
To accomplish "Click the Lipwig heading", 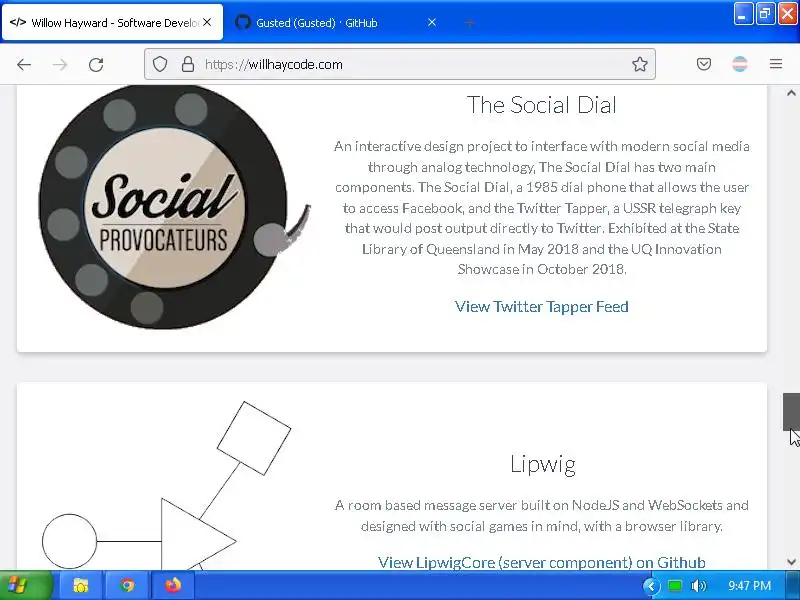I will (x=543, y=464).
